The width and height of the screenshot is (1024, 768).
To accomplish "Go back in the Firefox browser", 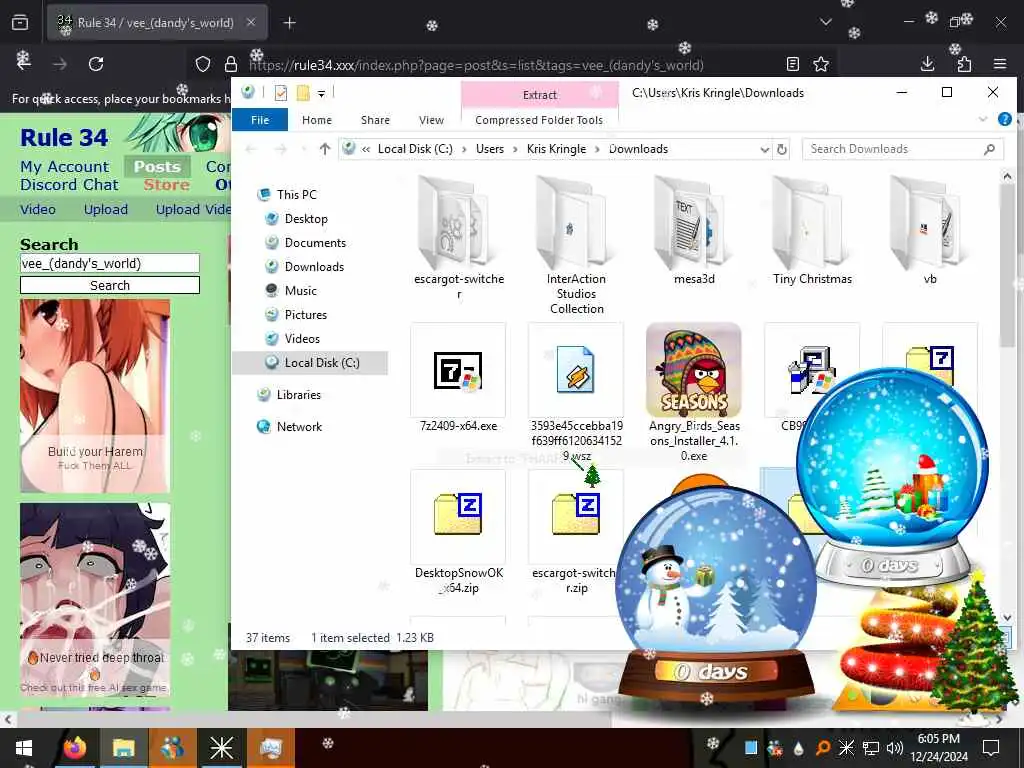I will pos(24,63).
